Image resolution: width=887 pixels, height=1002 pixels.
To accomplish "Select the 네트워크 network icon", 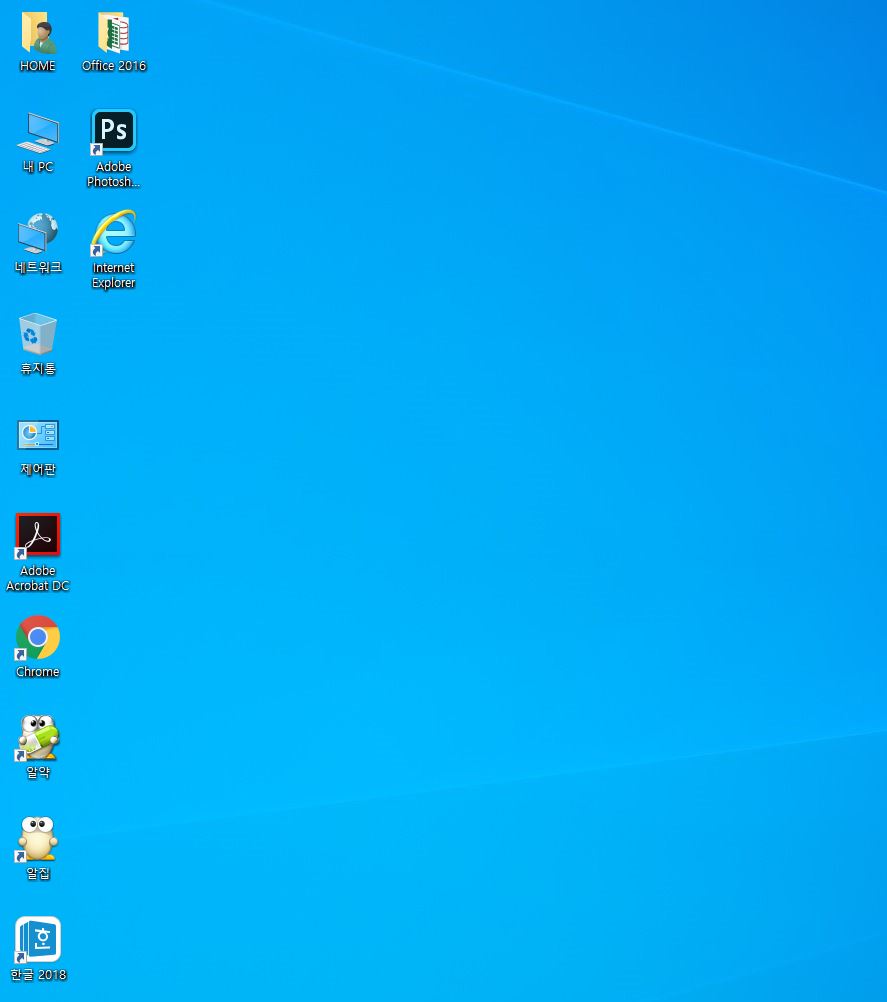I will [38, 233].
